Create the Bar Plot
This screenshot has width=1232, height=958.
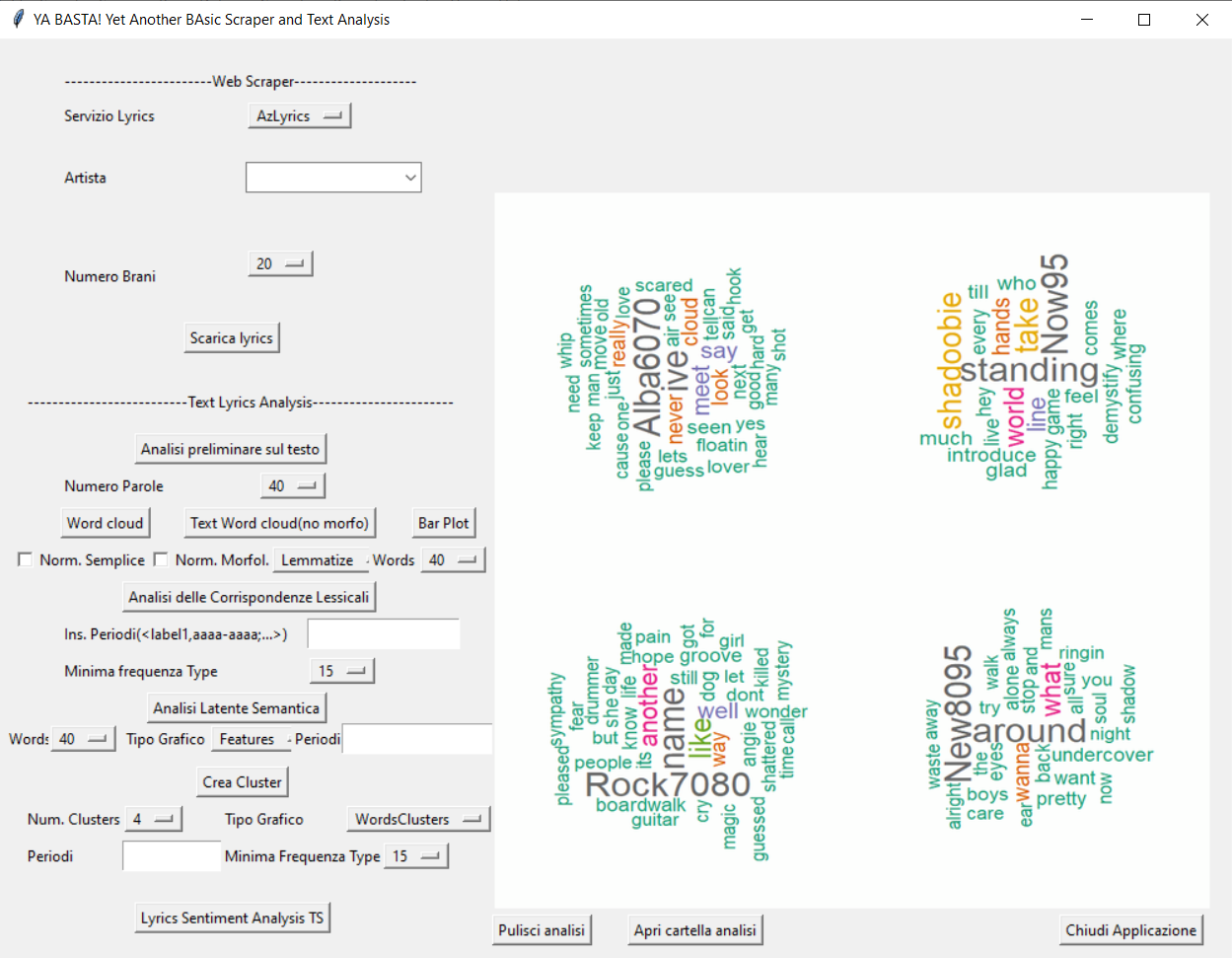(x=444, y=523)
